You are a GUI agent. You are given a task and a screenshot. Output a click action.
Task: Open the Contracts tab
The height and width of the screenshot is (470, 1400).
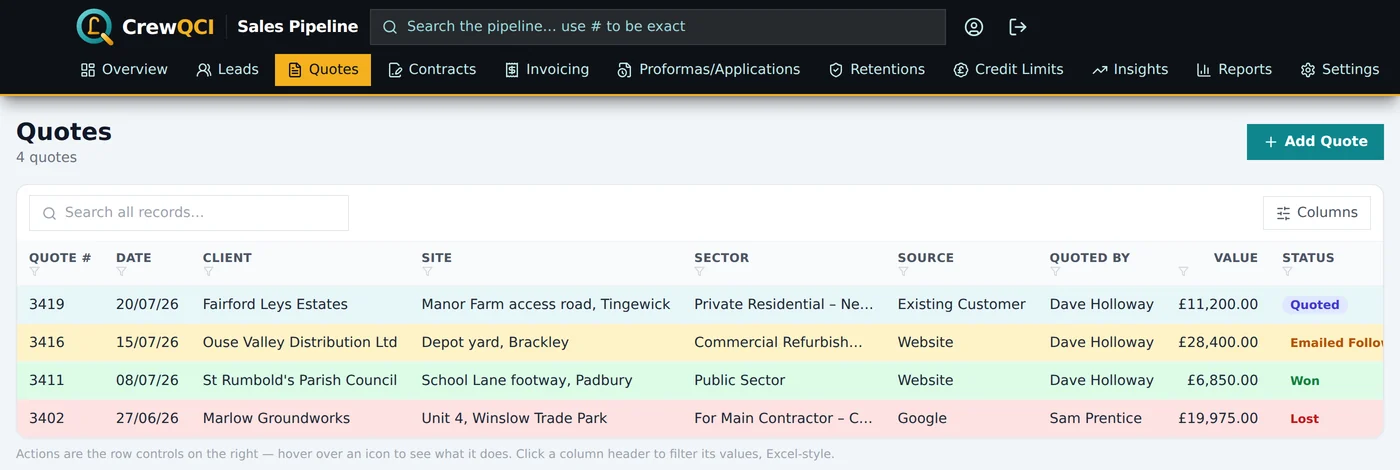tap(432, 70)
